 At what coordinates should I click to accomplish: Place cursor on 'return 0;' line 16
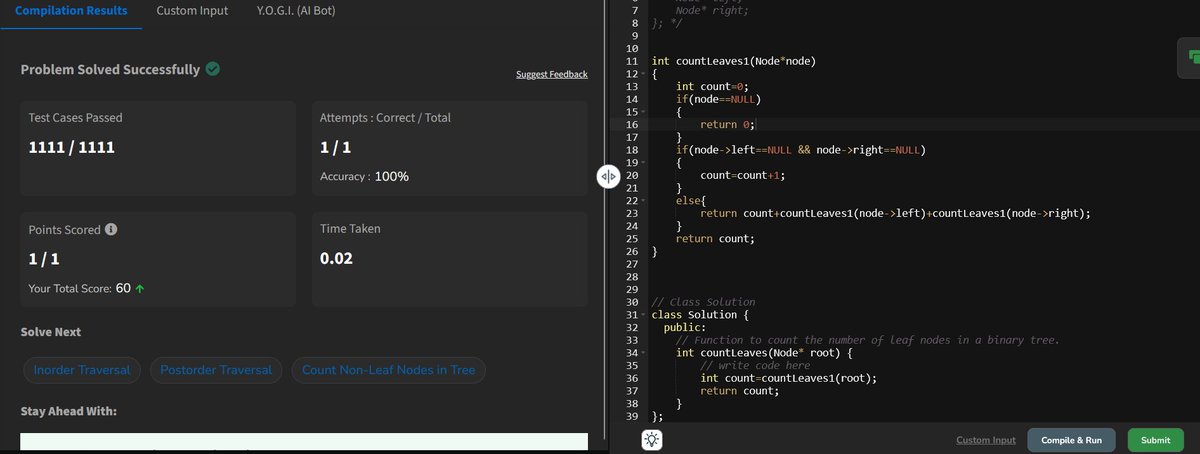727,125
